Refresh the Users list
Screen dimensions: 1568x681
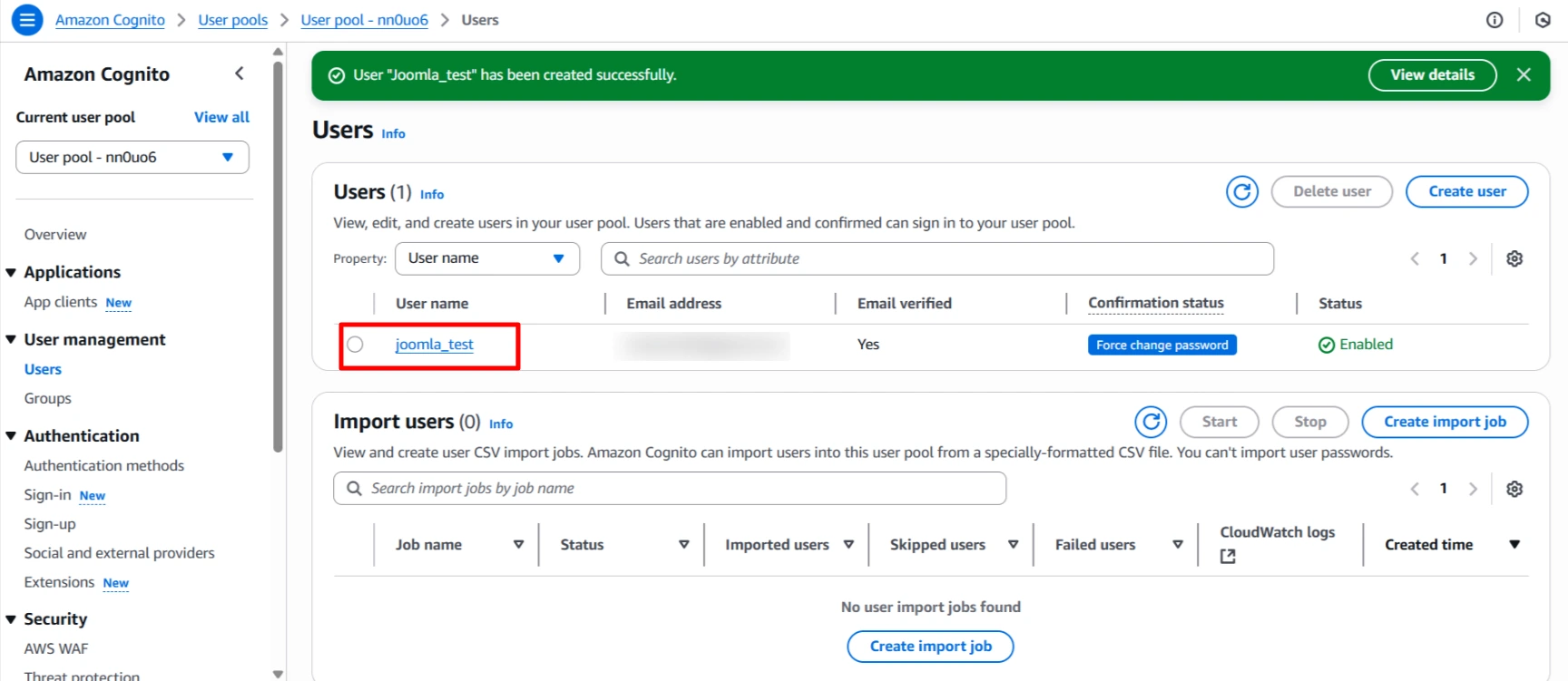(x=1242, y=191)
